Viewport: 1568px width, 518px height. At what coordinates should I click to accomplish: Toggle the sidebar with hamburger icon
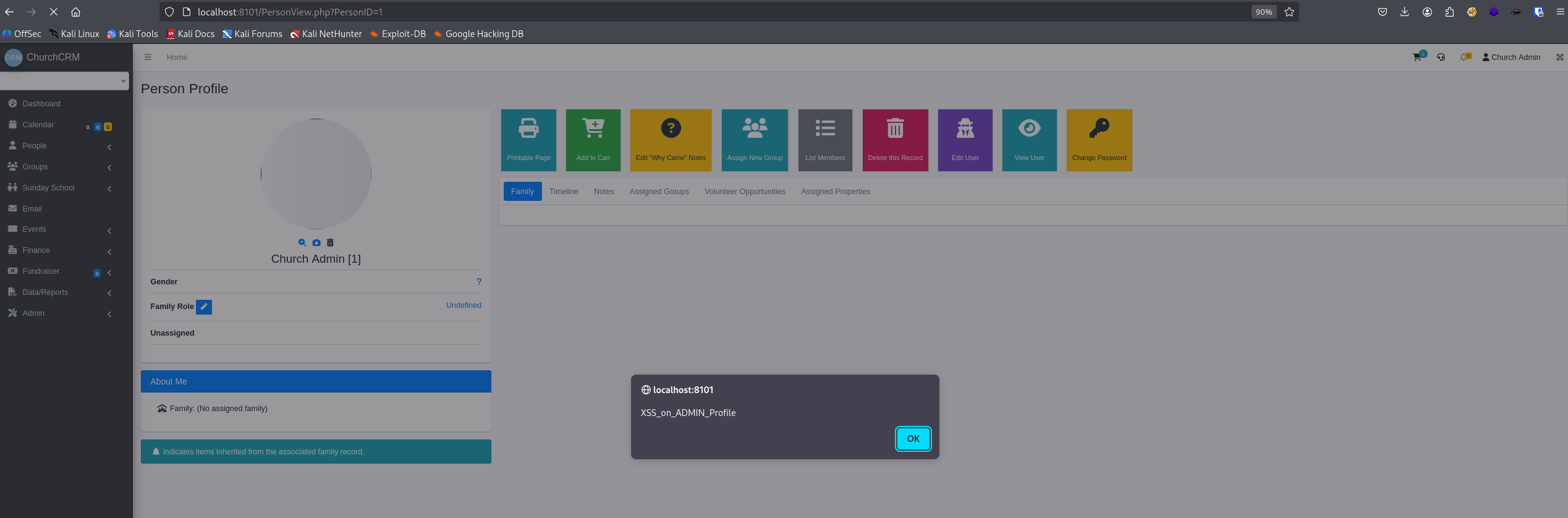(x=148, y=57)
